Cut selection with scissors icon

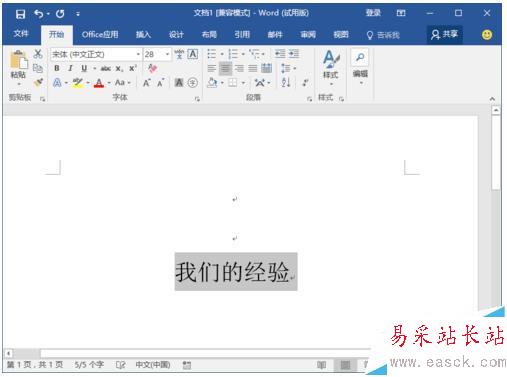(38, 53)
